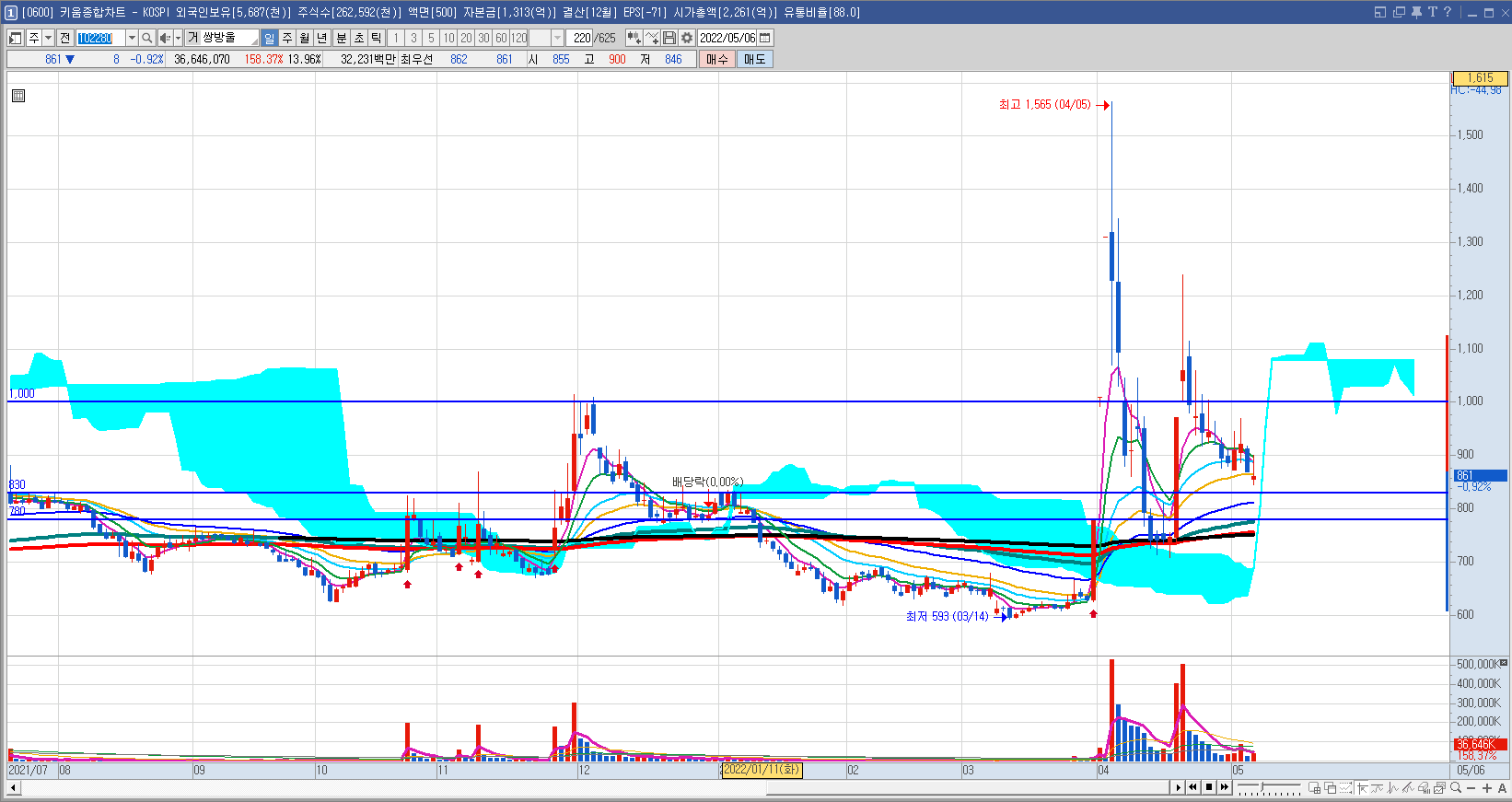Viewport: 1512px width, 802px height.
Task: Select the 30 interval button
Action: pyautogui.click(x=483, y=38)
